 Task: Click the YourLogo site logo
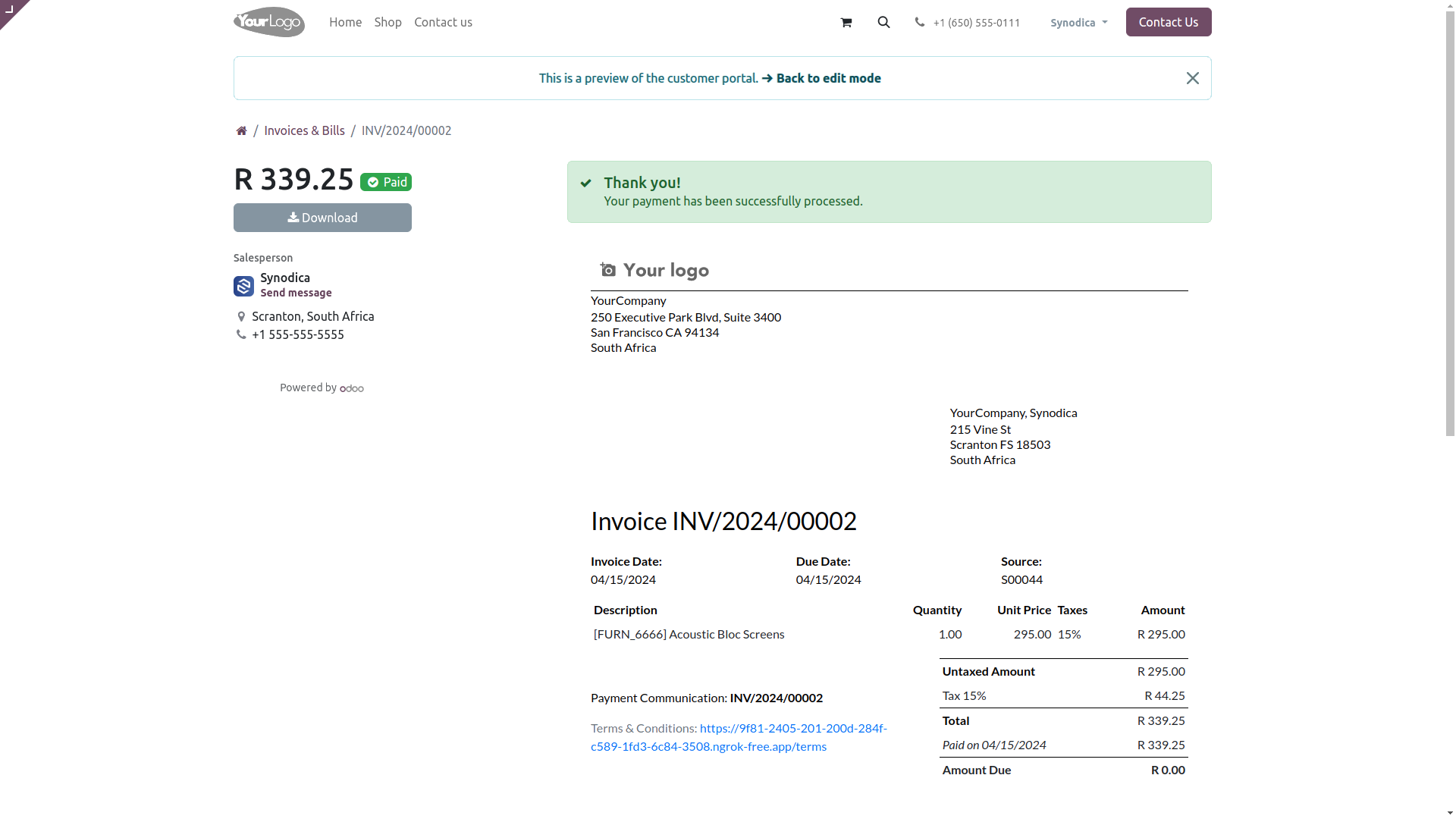pos(269,22)
